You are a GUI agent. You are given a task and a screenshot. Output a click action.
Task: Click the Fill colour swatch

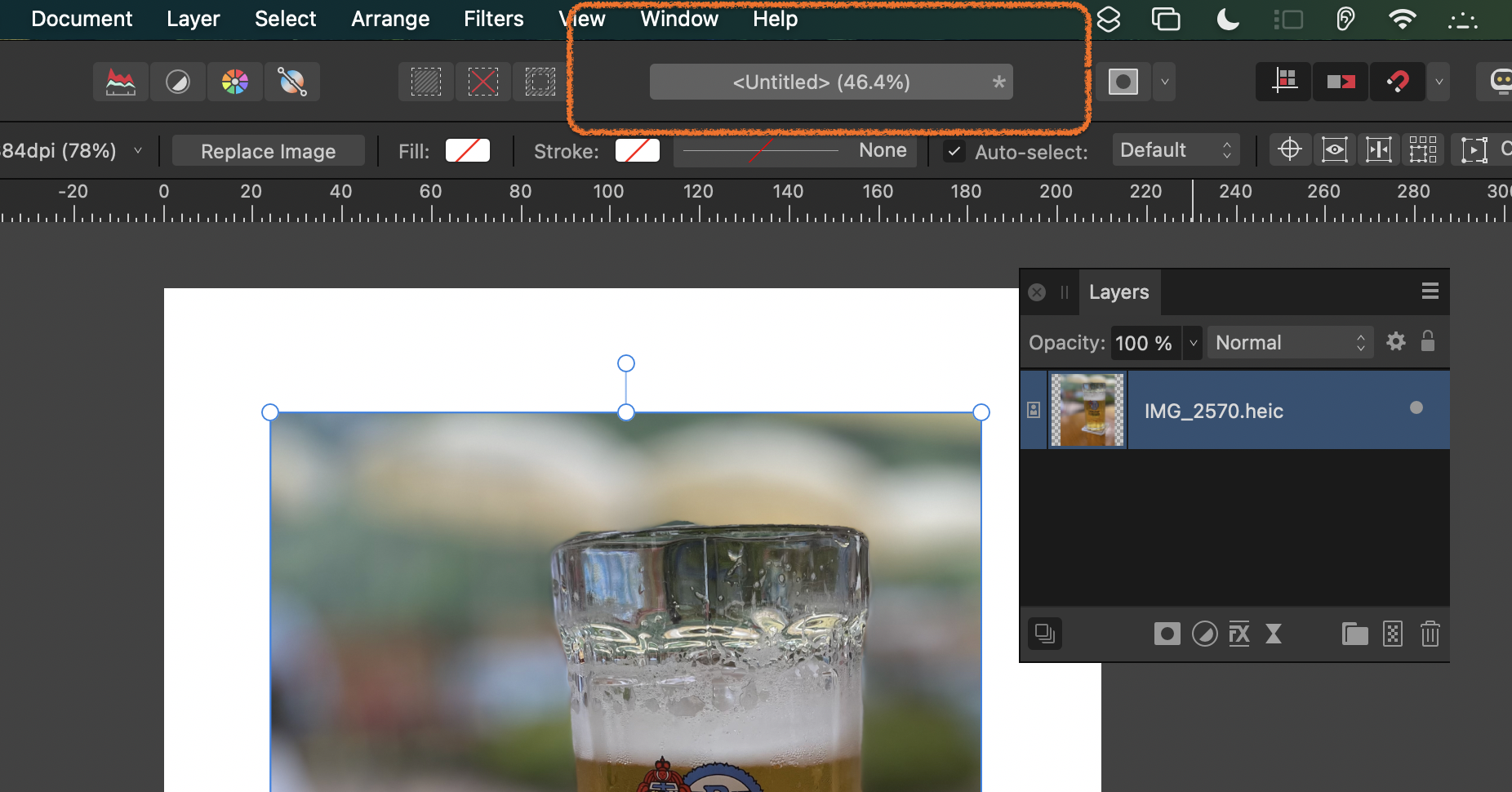coord(468,150)
